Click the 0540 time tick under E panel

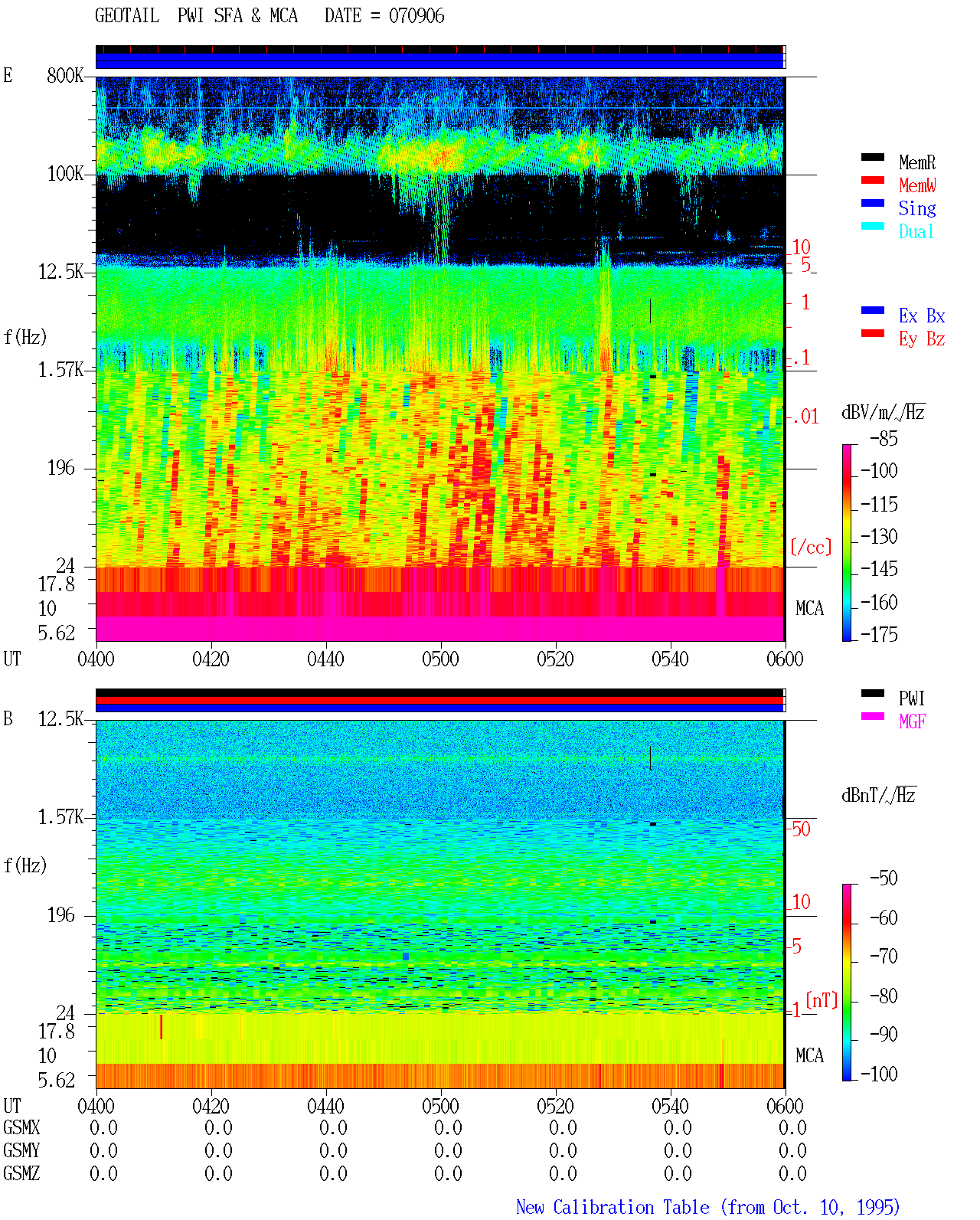pyautogui.click(x=670, y=659)
